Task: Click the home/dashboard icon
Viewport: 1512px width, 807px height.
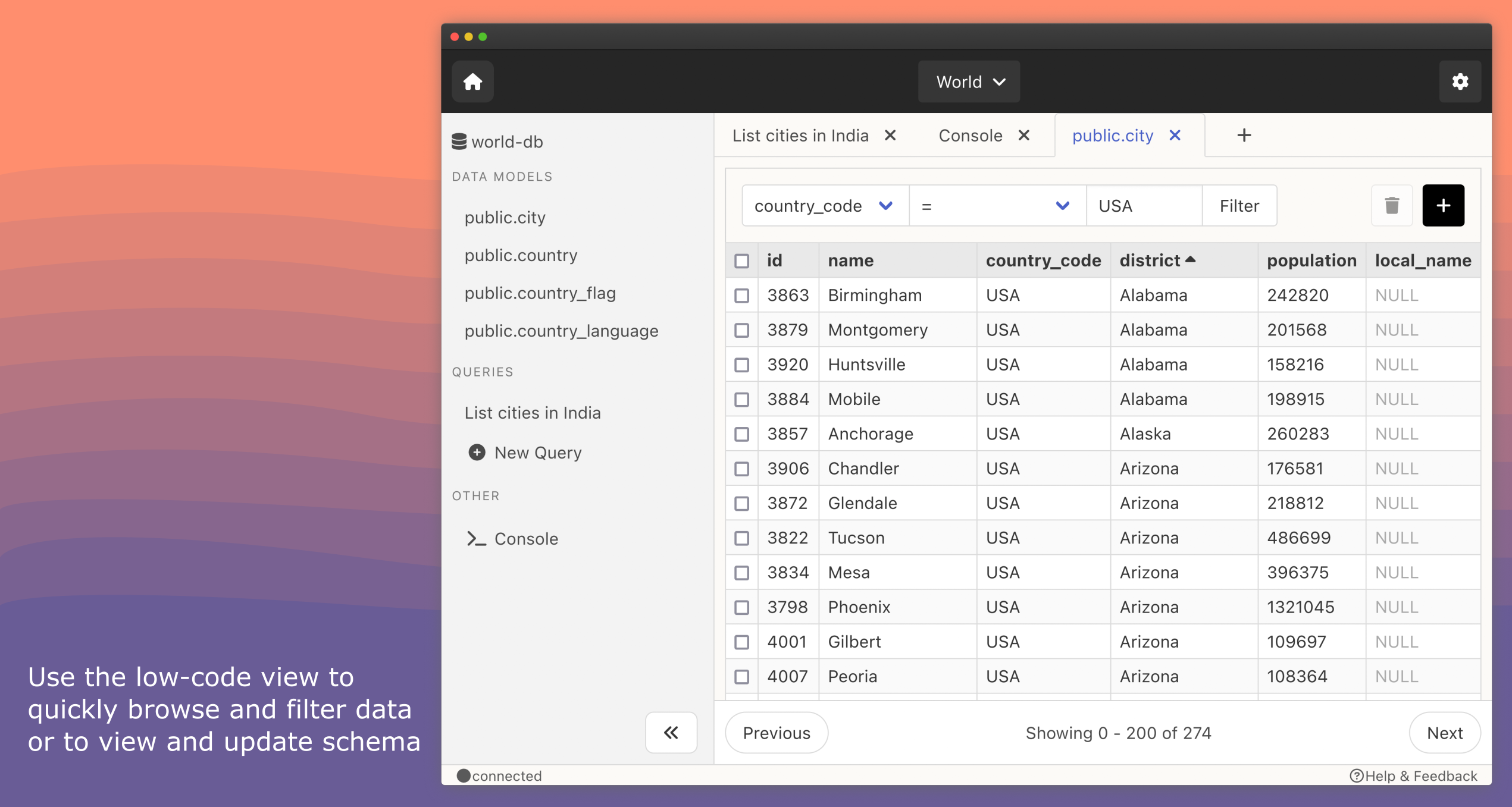Action: 473,82
